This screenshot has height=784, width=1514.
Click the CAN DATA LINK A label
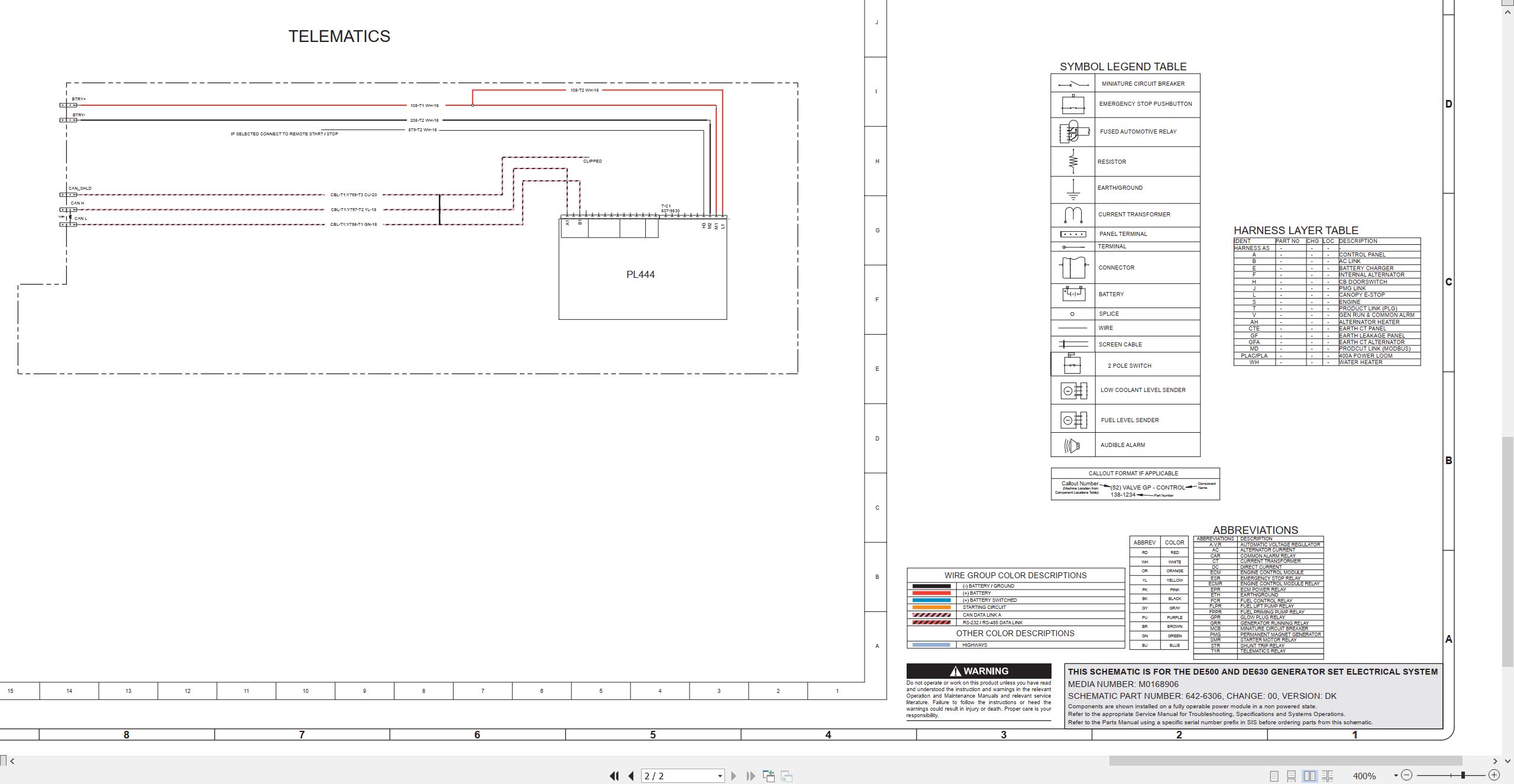982,615
